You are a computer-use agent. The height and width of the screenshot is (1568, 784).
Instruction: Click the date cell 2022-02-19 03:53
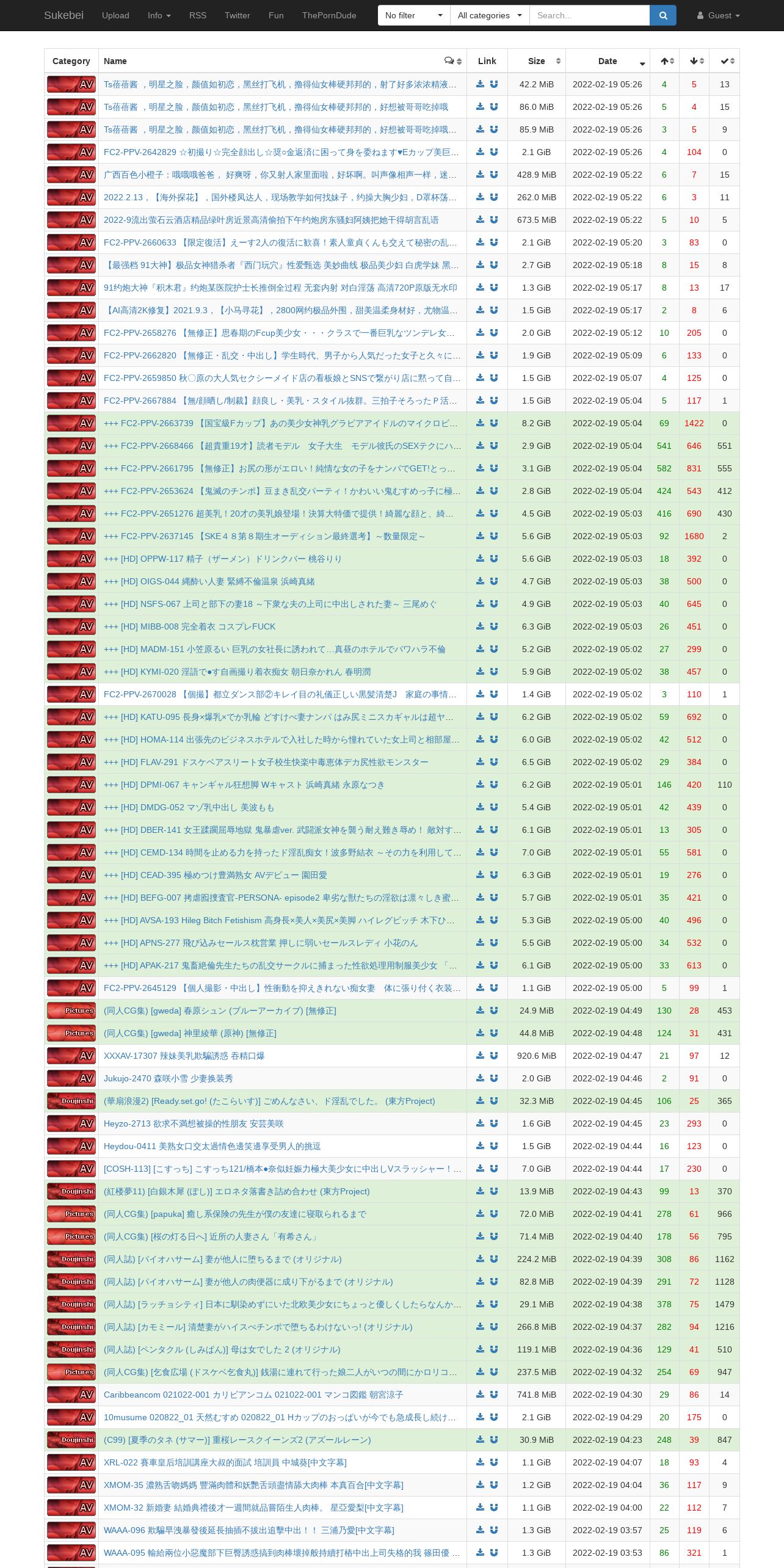point(608,1553)
